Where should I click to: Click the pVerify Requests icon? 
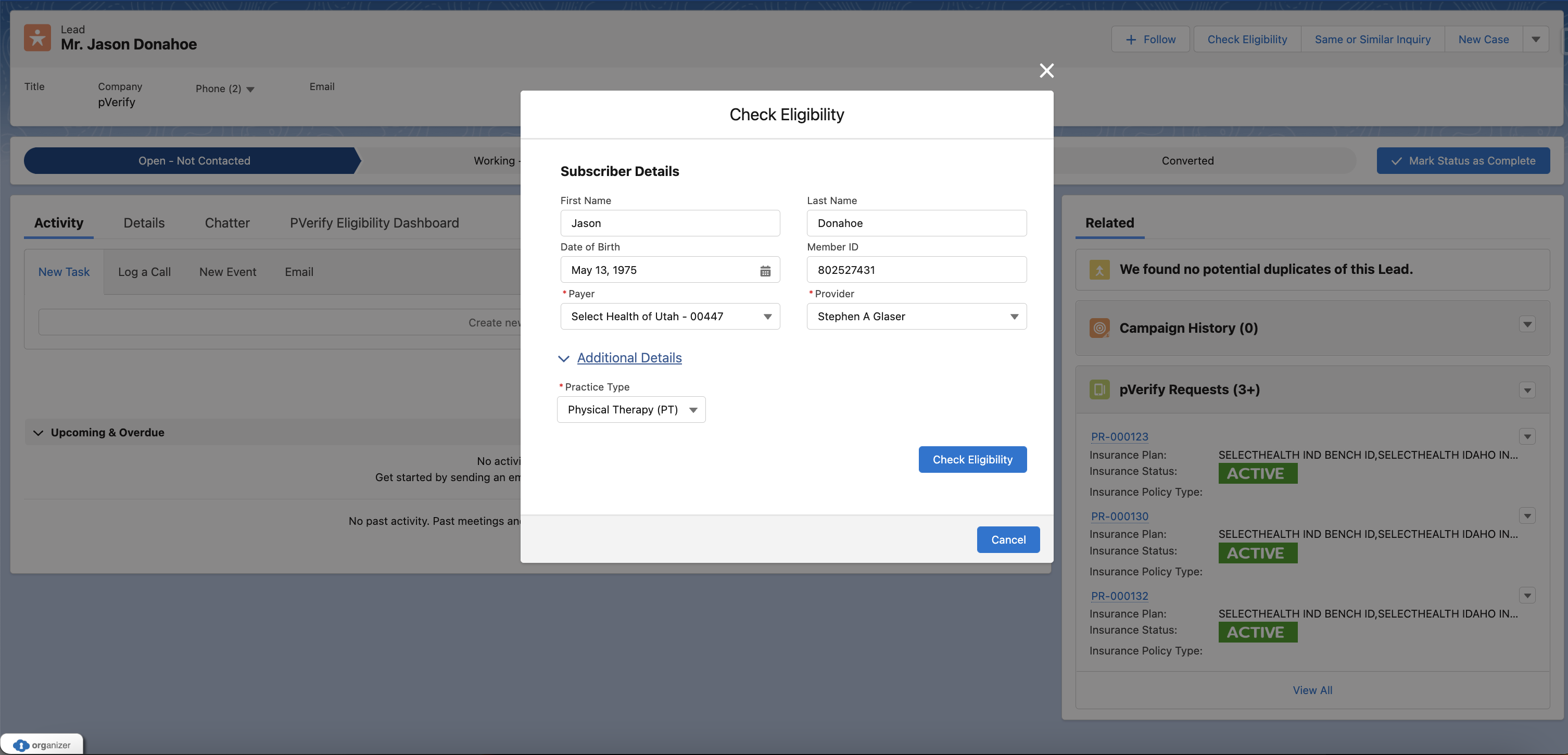(1099, 389)
